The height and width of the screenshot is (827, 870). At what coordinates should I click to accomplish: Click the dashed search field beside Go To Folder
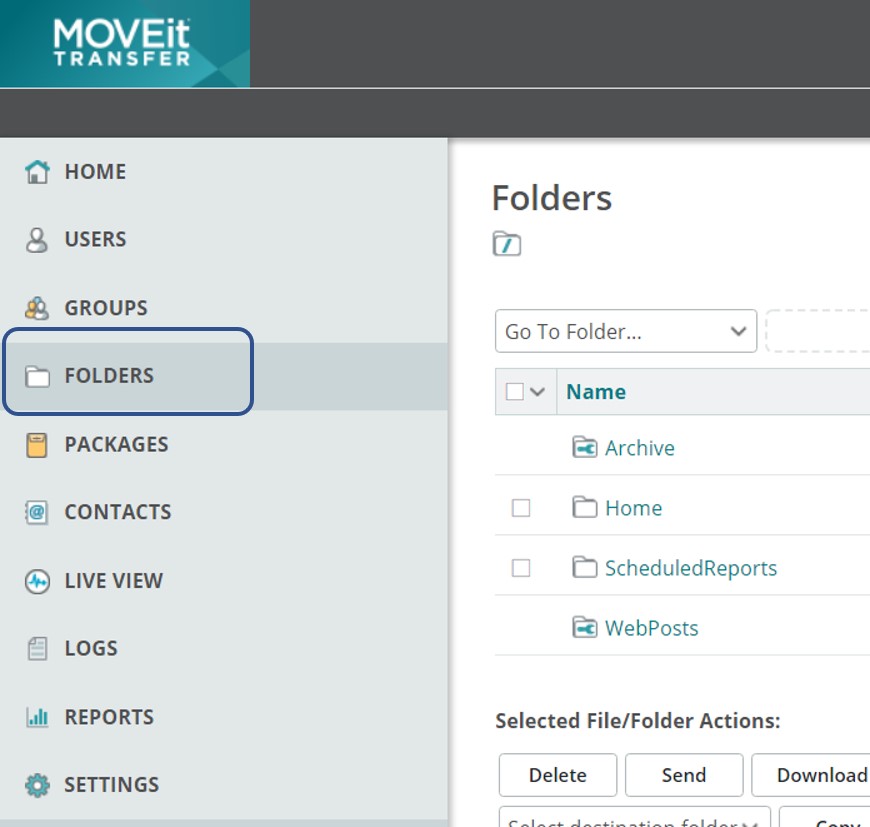(818, 331)
